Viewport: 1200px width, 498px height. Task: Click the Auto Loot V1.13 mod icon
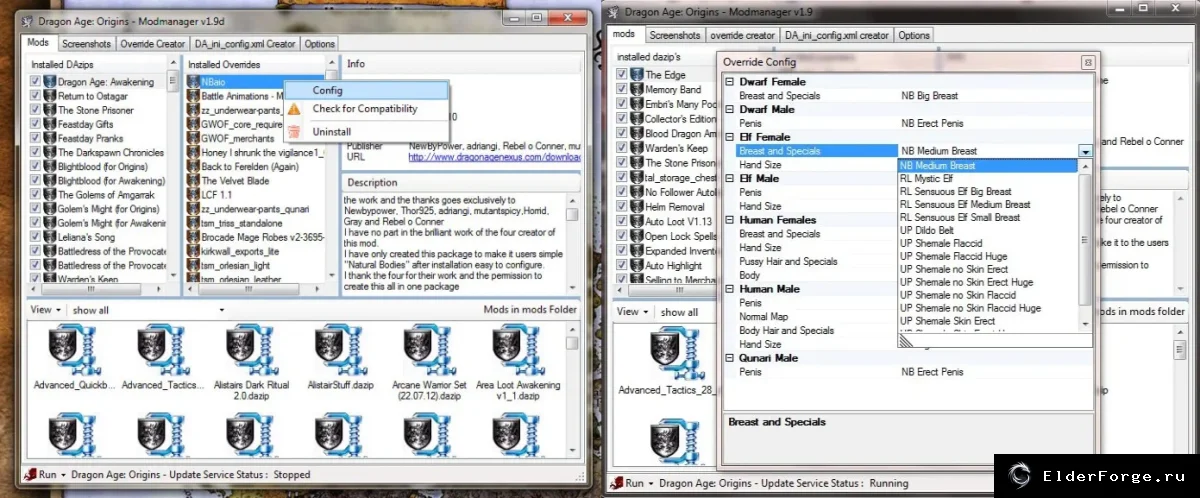click(x=636, y=221)
